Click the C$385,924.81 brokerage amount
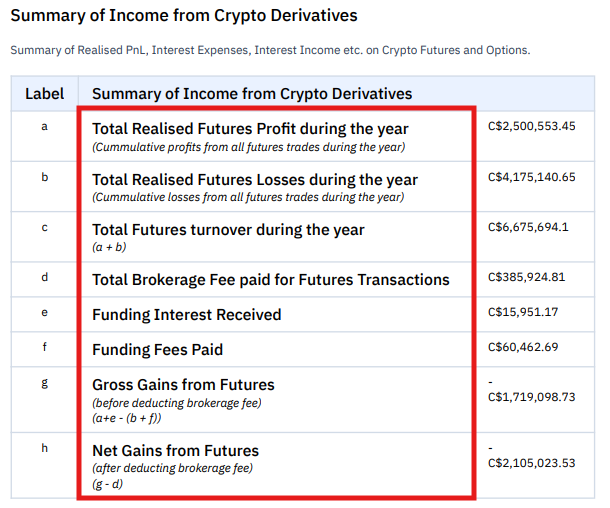The height and width of the screenshot is (508, 610). 526,277
